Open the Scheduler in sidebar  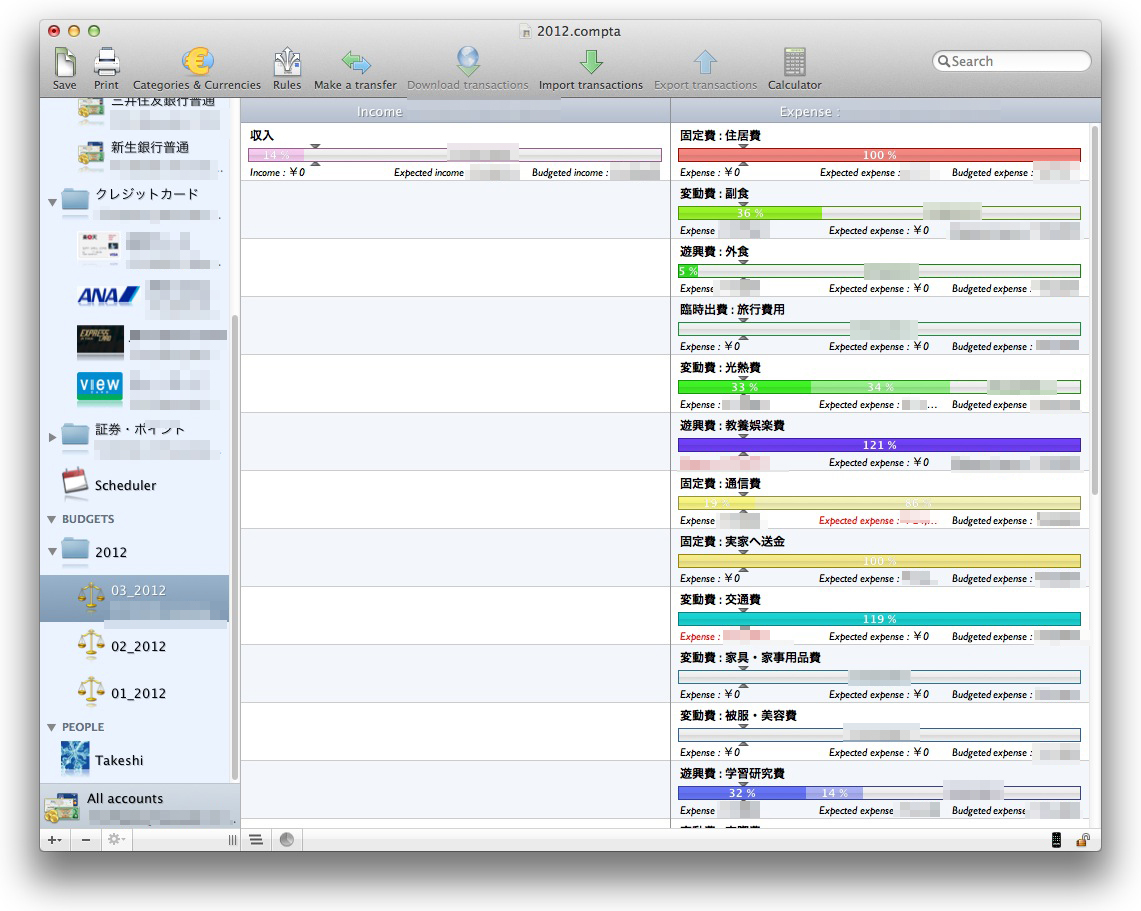click(x=125, y=485)
